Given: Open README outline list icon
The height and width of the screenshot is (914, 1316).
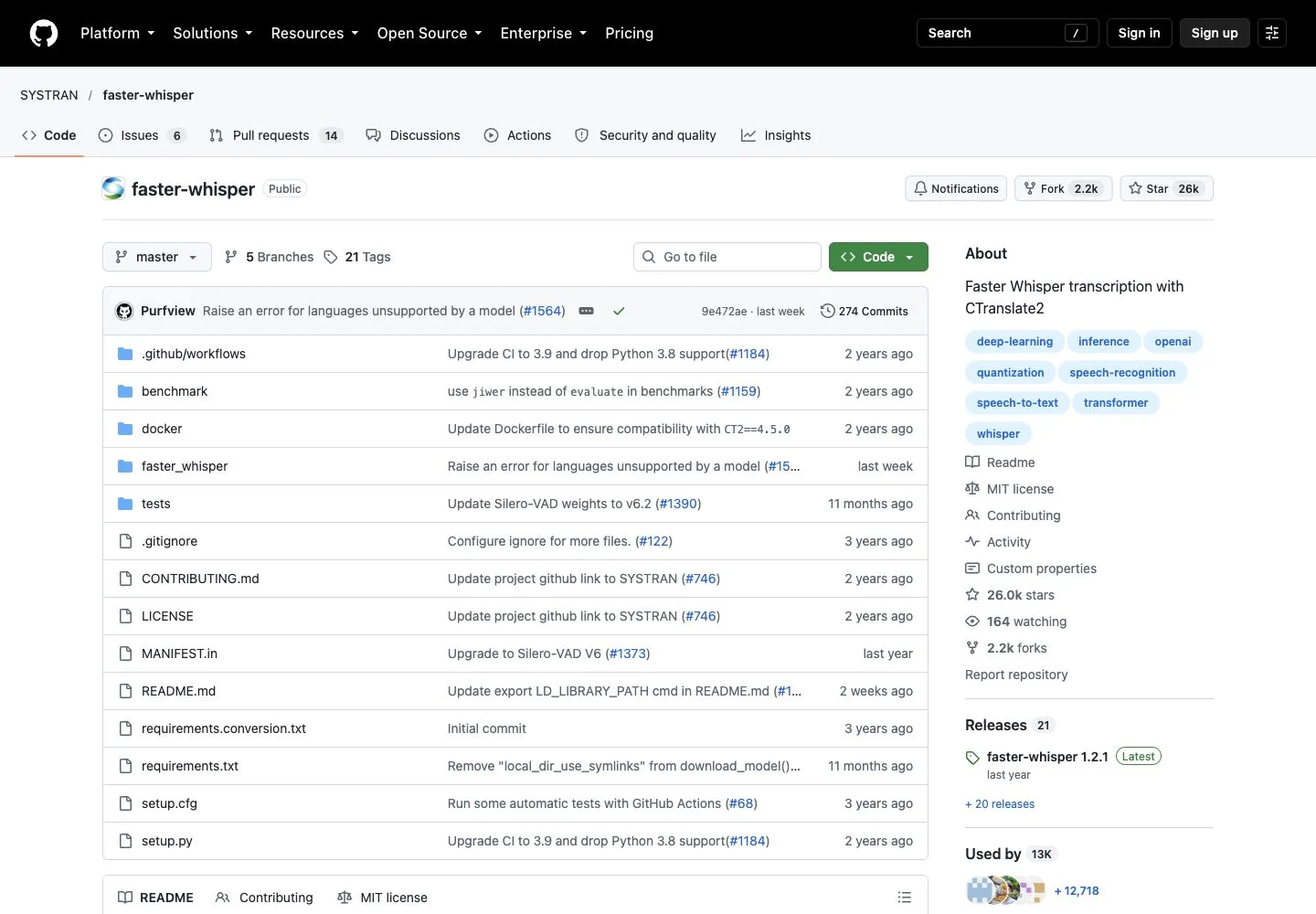Looking at the screenshot, I should [905, 898].
